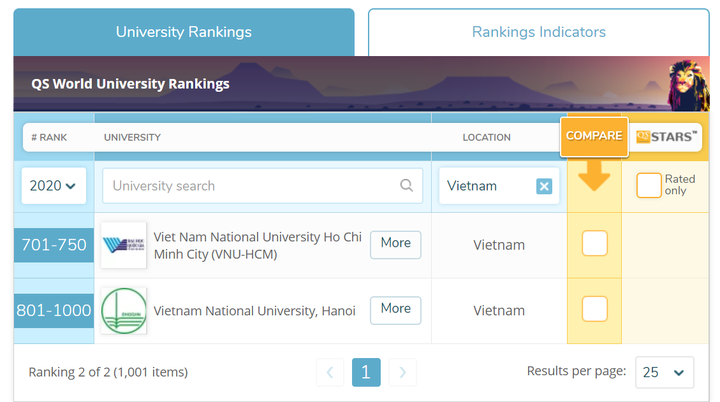
Task: Go to previous results page arrow
Action: click(x=330, y=372)
